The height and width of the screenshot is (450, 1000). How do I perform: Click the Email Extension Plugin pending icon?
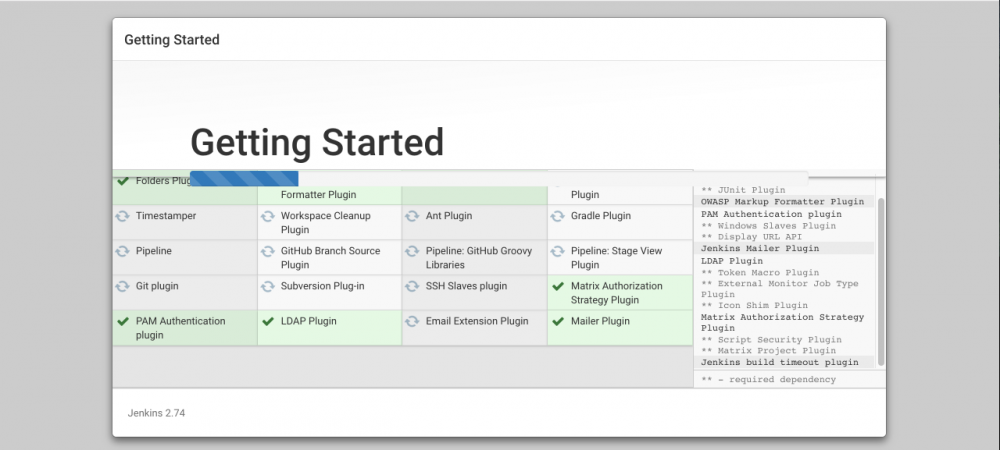click(x=412, y=321)
